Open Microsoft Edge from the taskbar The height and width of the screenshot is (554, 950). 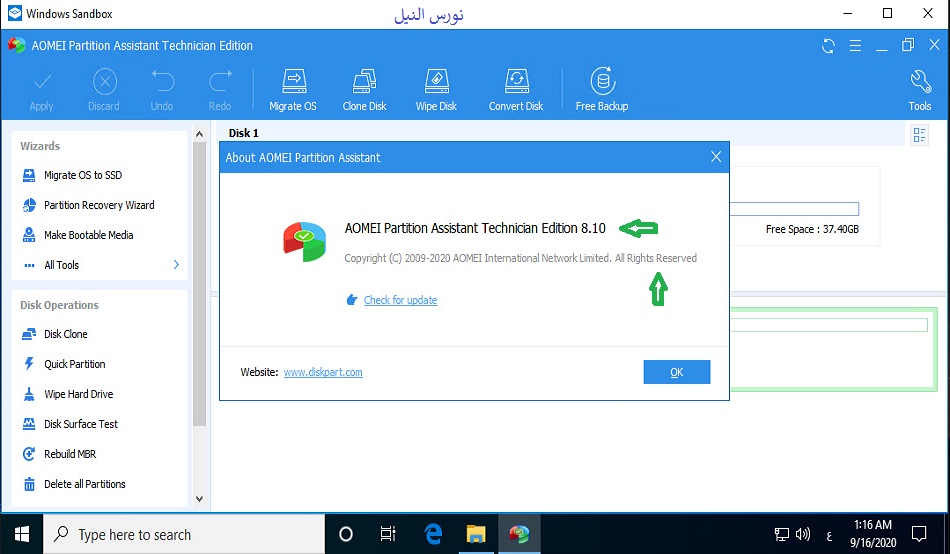[433, 534]
